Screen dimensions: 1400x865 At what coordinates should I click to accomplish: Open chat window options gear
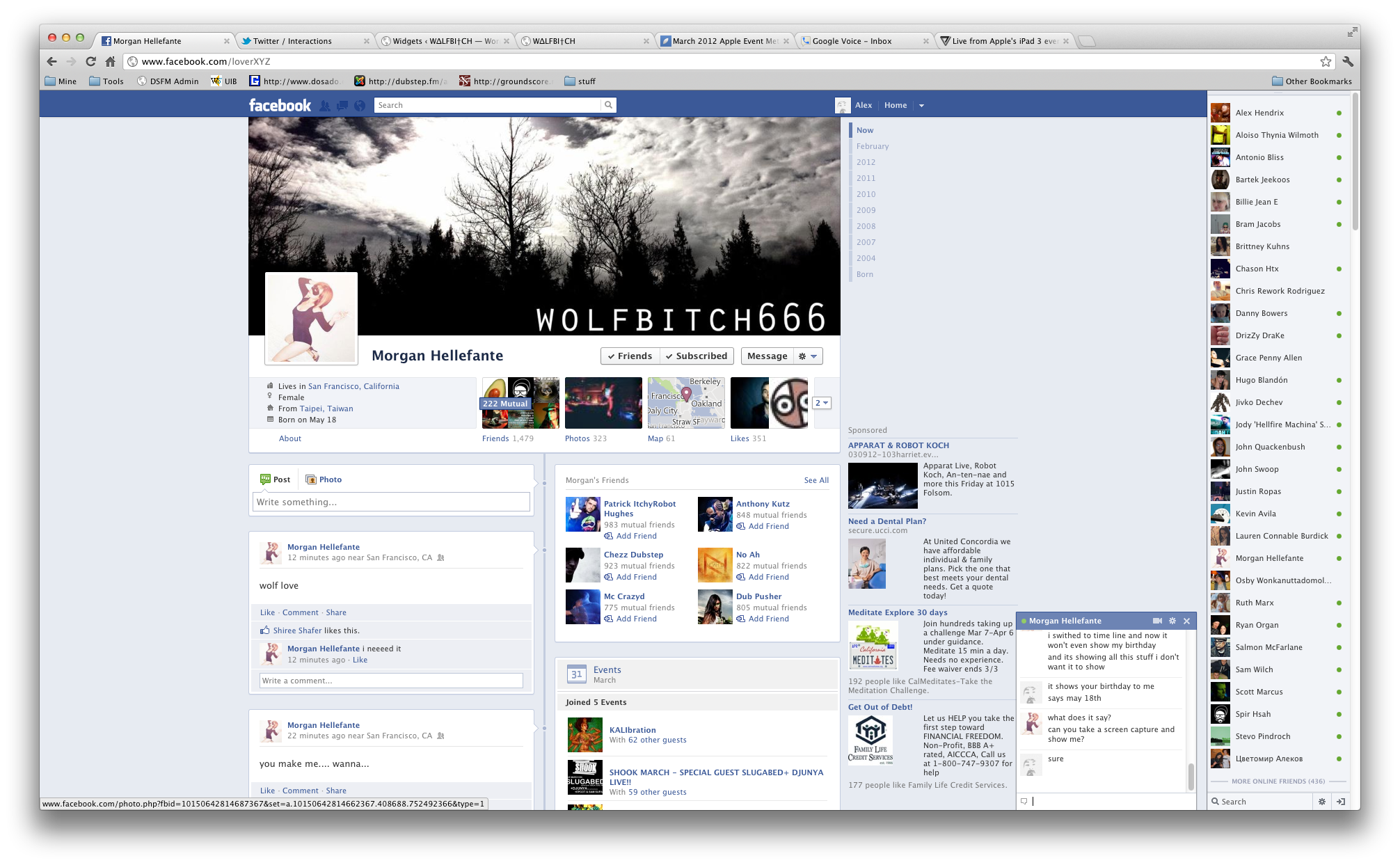(1172, 621)
